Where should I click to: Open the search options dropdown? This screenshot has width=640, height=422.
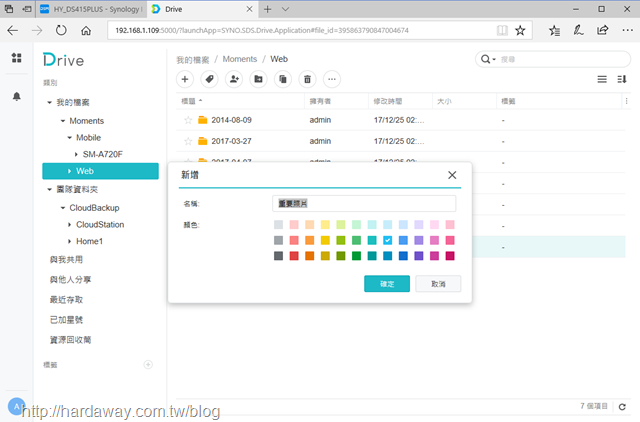(488, 59)
